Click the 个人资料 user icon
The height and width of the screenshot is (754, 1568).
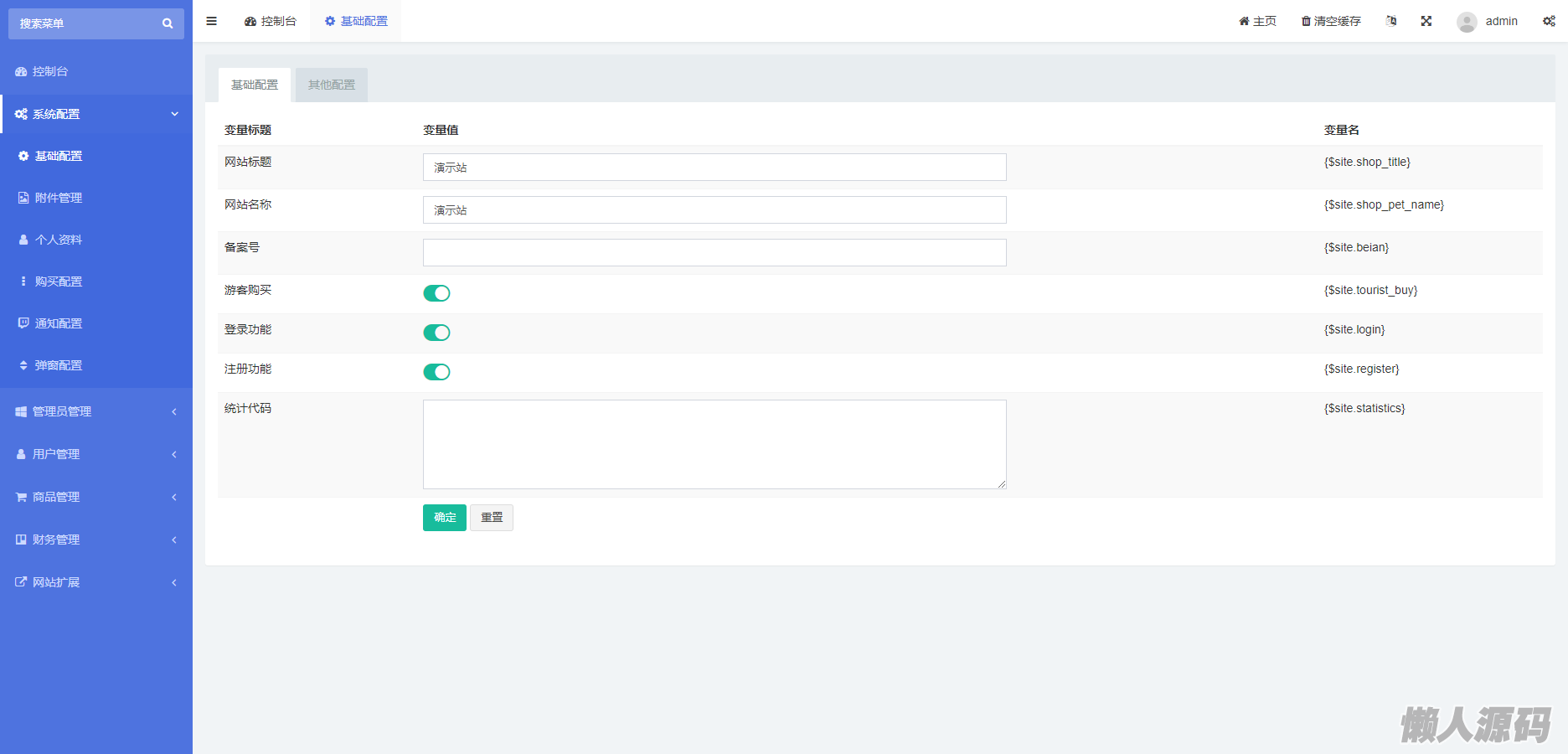pos(23,240)
